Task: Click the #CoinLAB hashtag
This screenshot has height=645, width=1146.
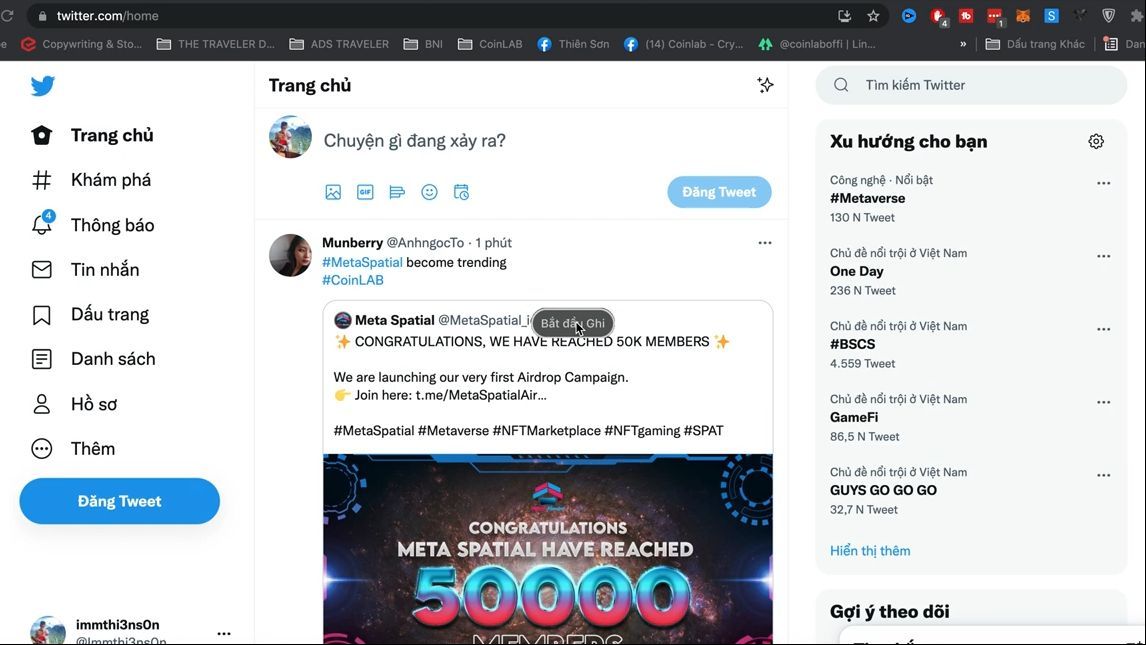Action: tap(352, 280)
